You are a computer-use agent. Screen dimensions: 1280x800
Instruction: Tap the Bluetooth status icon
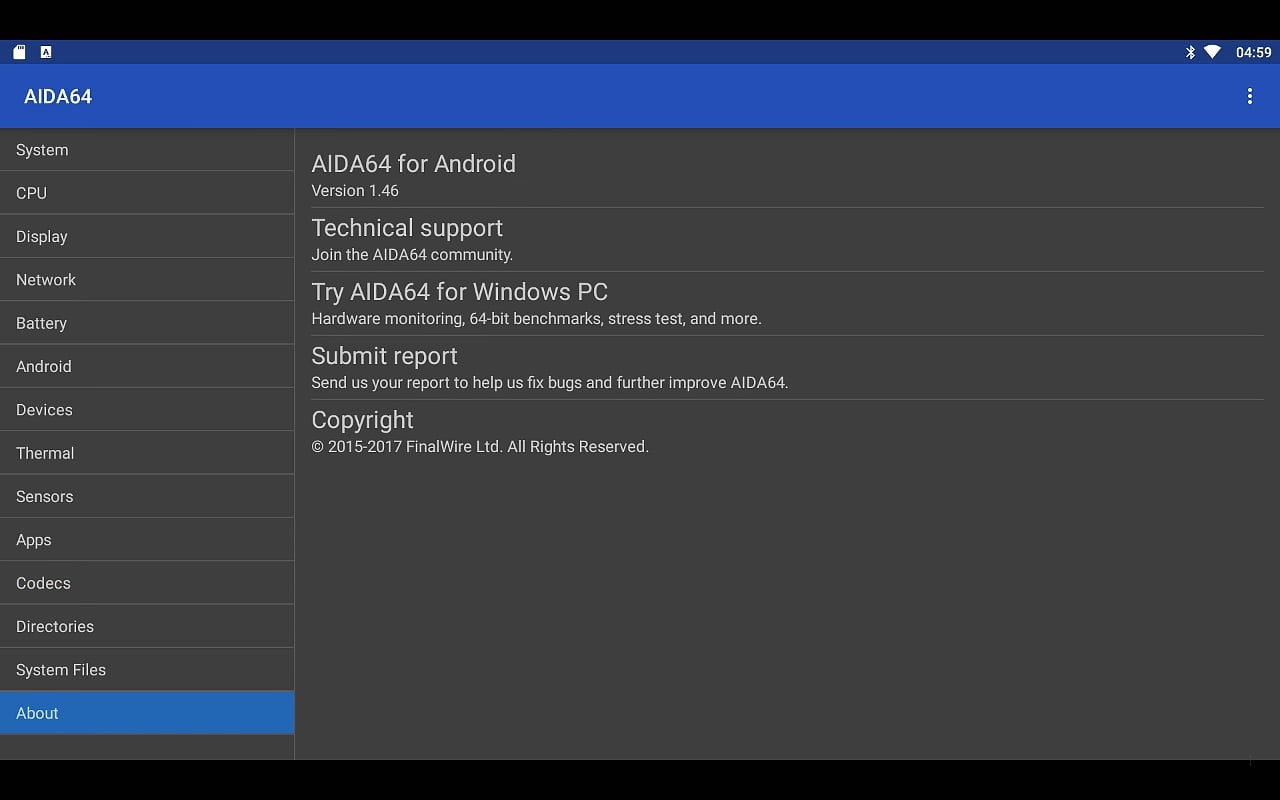coord(1190,52)
